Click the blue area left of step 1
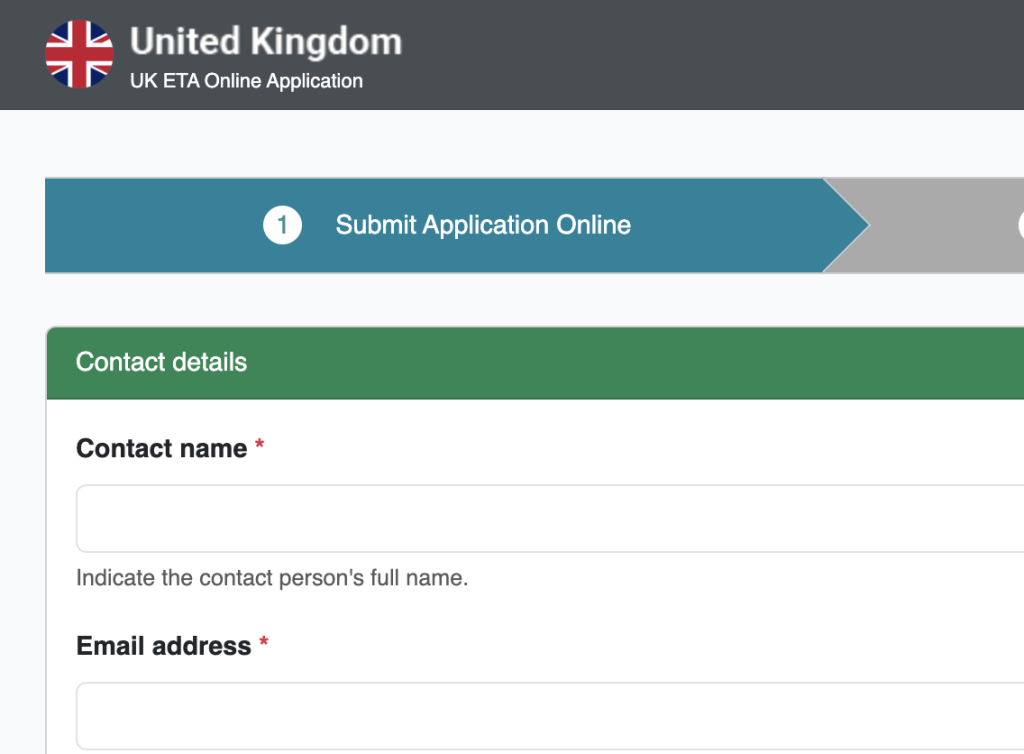1024x754 pixels. click(x=150, y=225)
